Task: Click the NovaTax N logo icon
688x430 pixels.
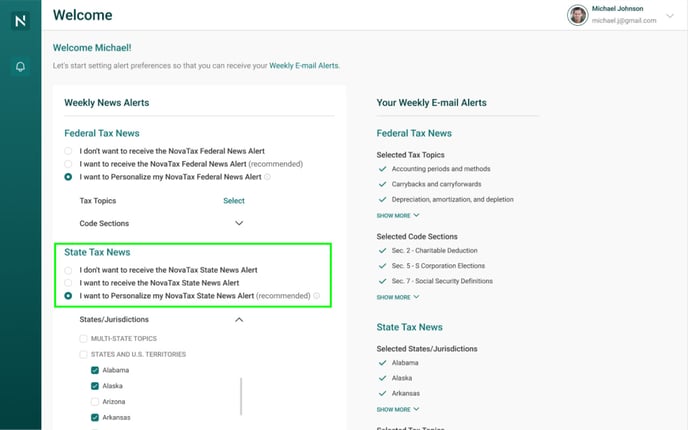Action: tap(21, 21)
